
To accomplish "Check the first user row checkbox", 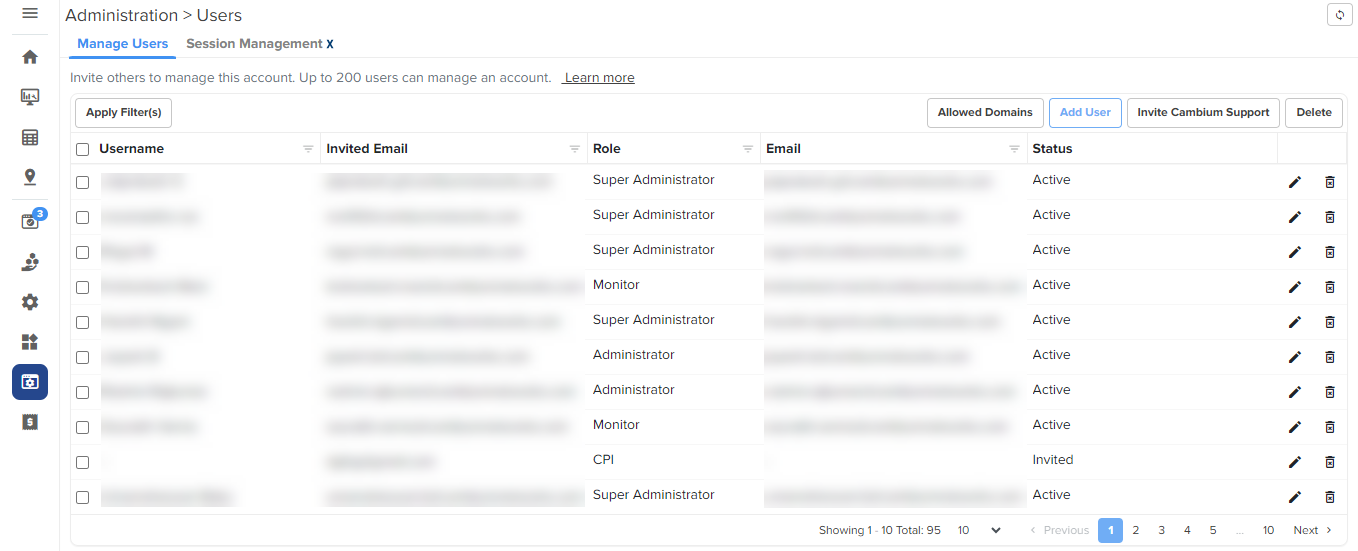I will click(83, 182).
